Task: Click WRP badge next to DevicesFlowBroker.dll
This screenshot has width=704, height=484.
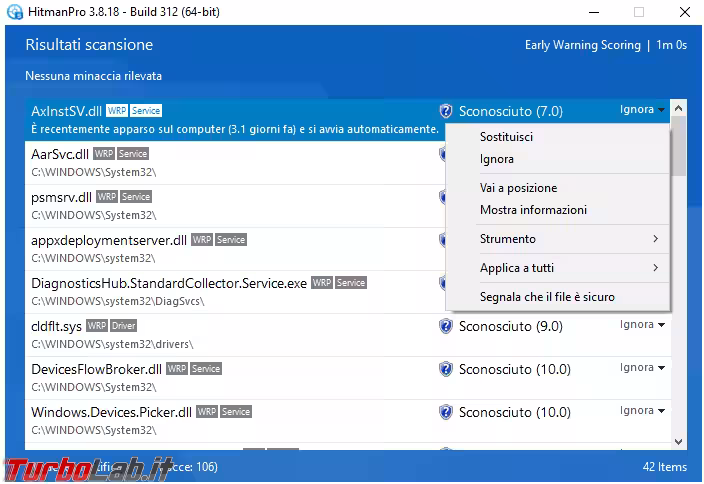Action: [x=177, y=369]
